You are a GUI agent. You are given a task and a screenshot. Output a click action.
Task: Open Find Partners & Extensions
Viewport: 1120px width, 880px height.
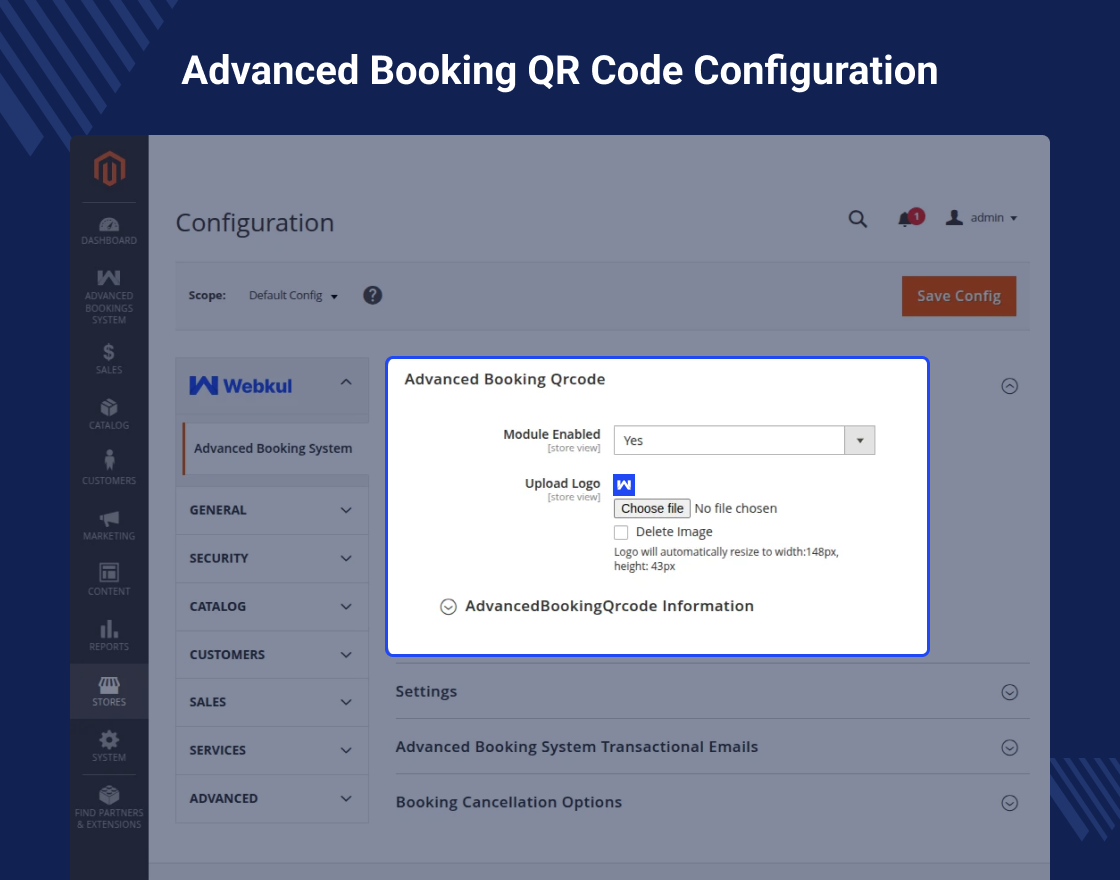point(109,808)
